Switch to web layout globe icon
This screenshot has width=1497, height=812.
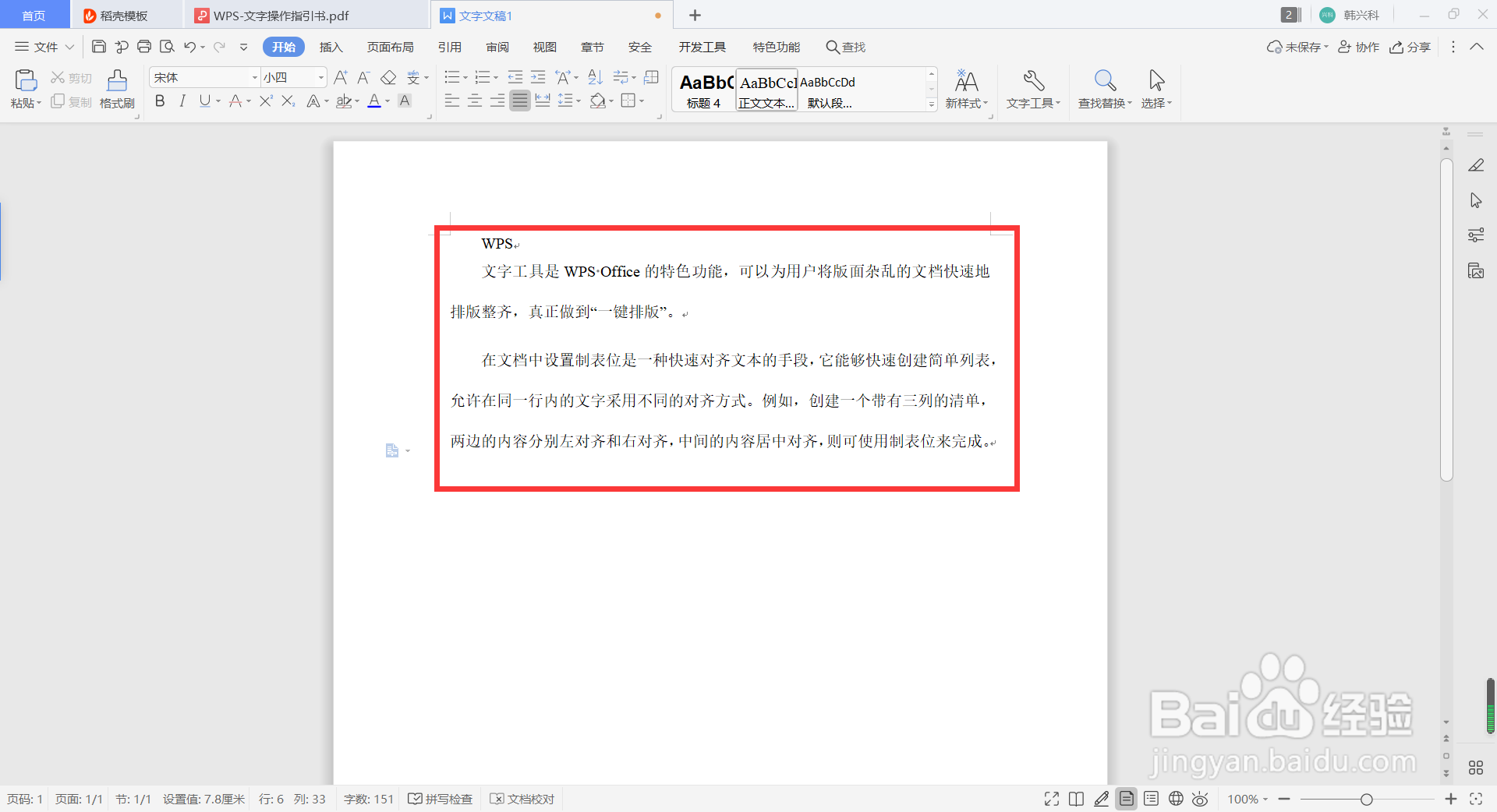(x=1176, y=799)
